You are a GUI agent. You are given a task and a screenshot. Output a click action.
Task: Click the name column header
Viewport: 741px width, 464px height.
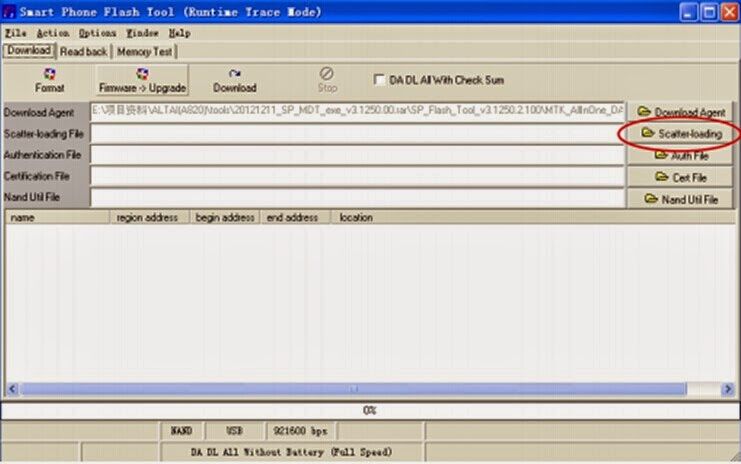[57, 217]
